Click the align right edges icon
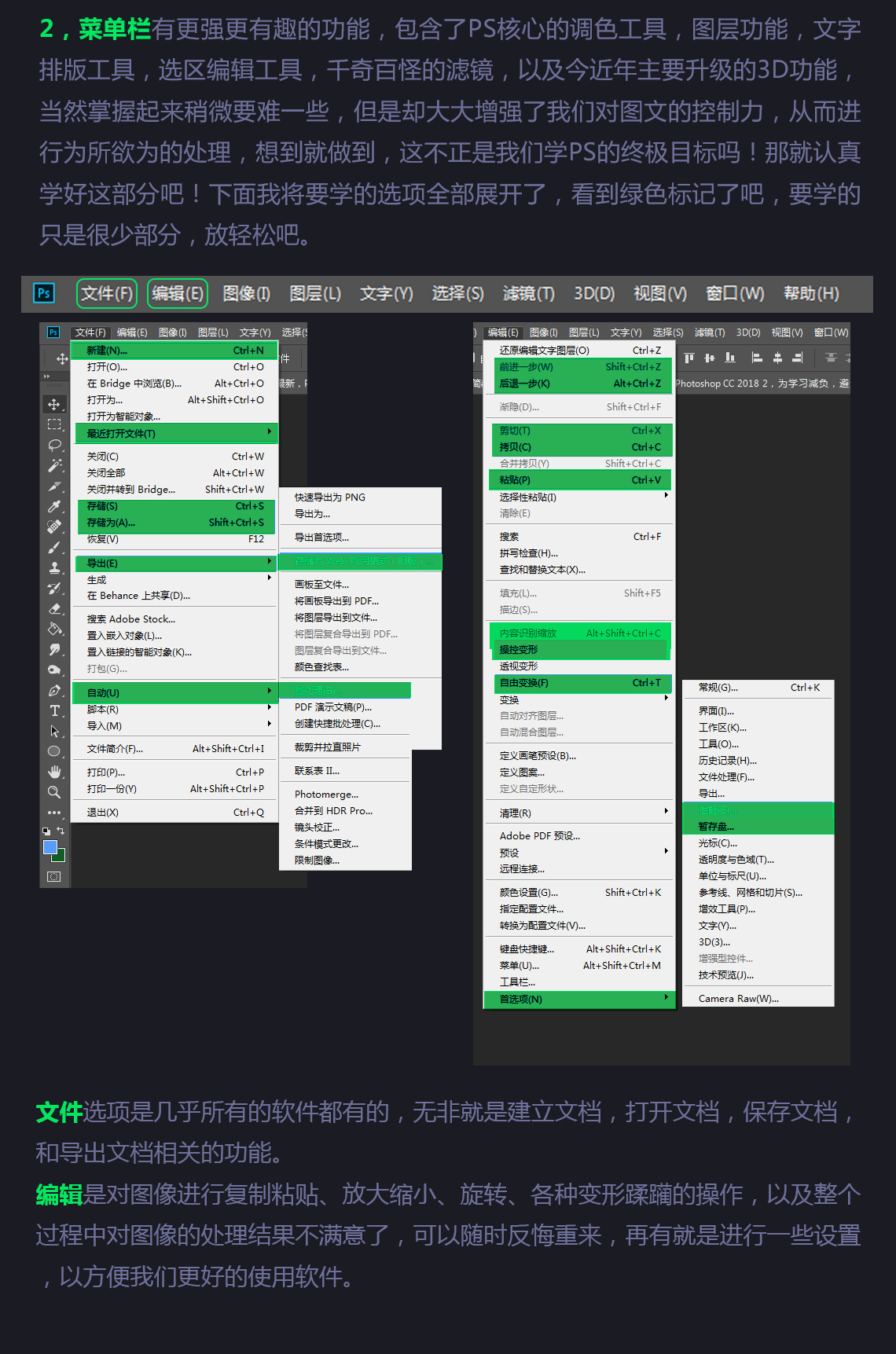Image resolution: width=896 pixels, height=1354 pixels. click(x=798, y=358)
